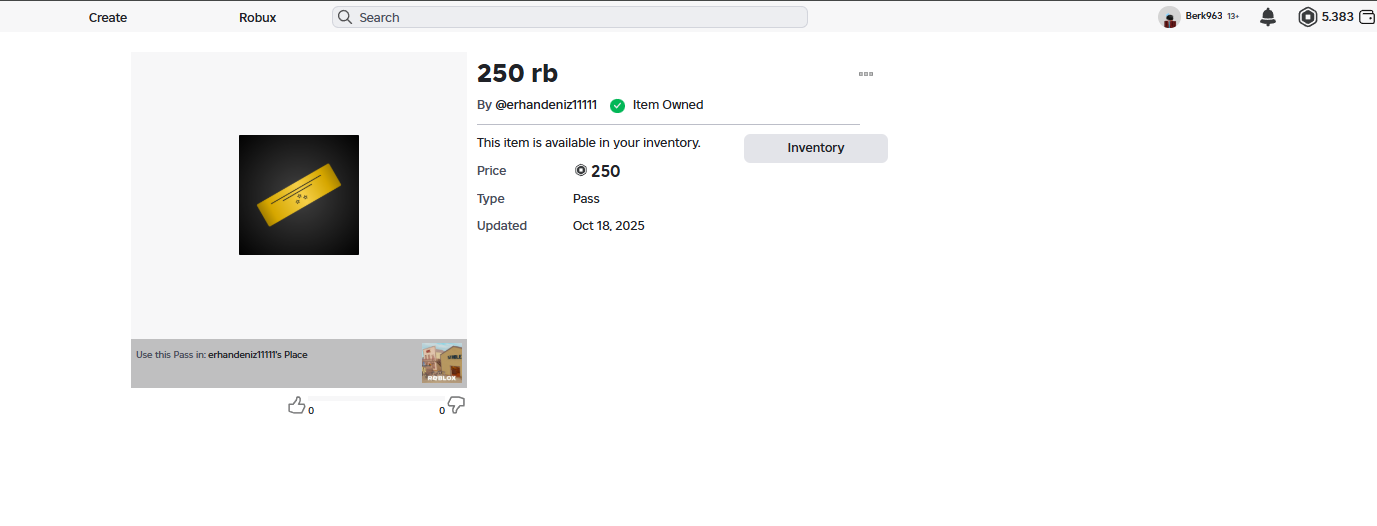Screen dimensions: 1377x526
Task: Open creator @erhandeniz11111 profile link
Action: click(x=546, y=105)
